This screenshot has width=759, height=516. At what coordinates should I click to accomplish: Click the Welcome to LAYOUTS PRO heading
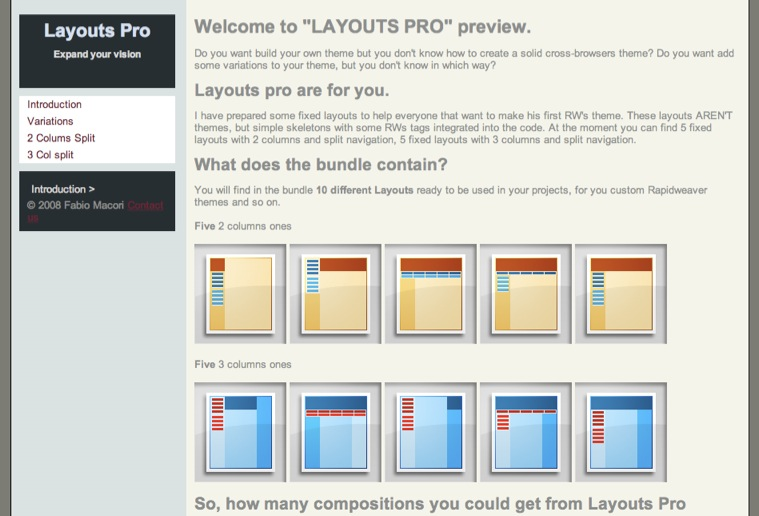click(362, 26)
